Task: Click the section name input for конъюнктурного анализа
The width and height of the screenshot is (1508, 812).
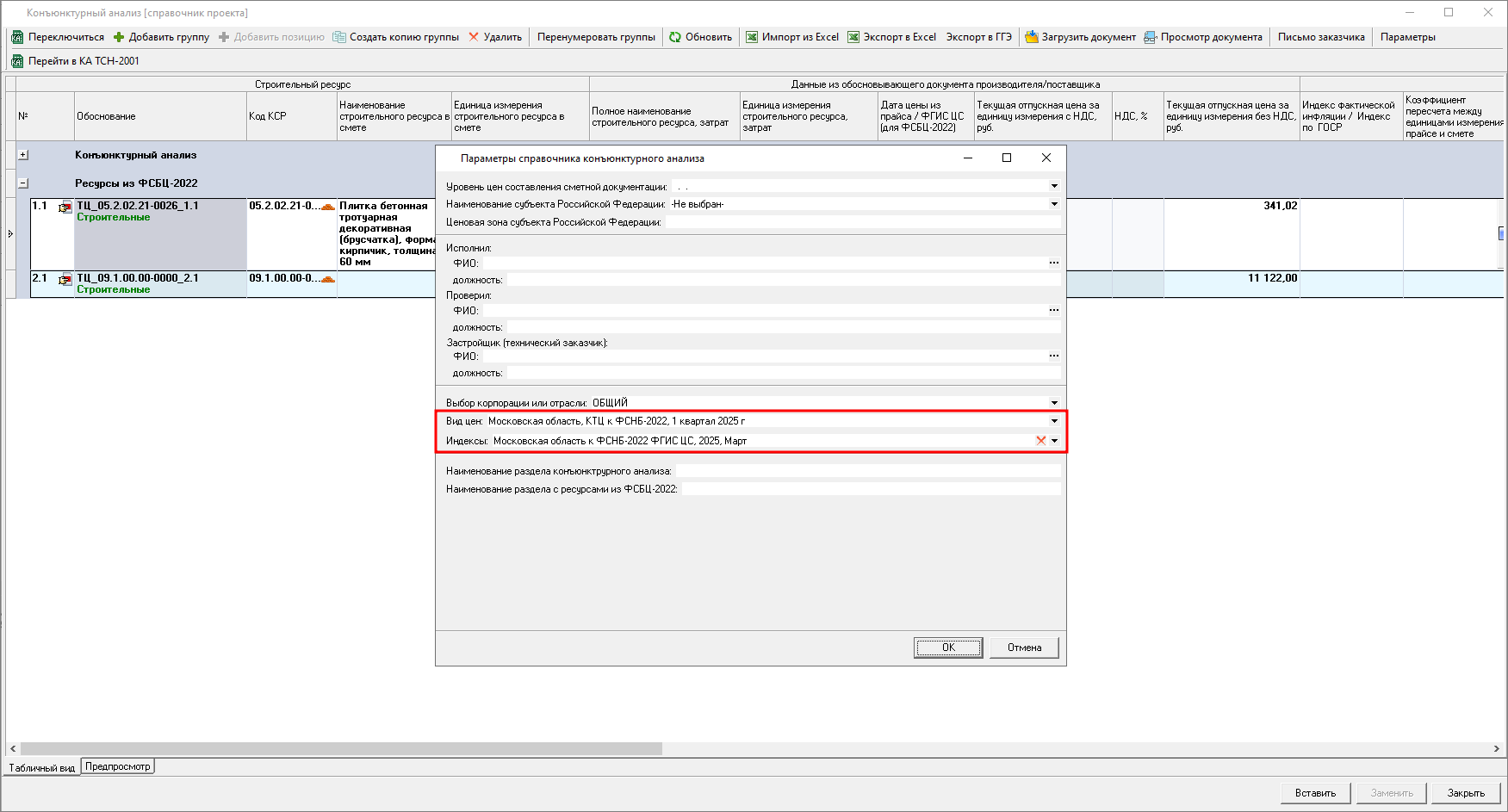Action: (867, 471)
